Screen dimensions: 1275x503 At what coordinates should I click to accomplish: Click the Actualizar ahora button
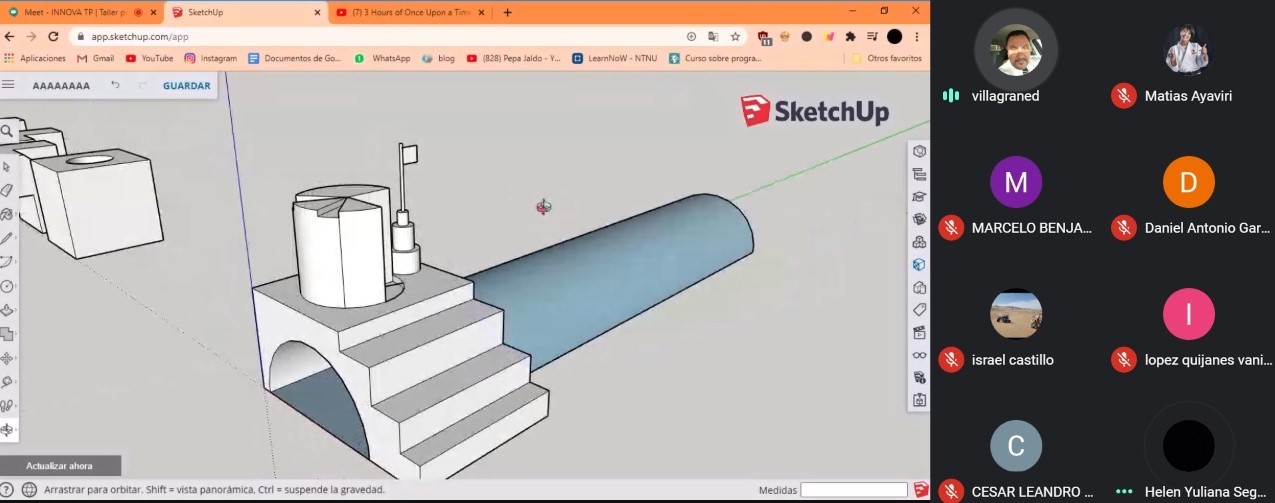pyautogui.click(x=59, y=466)
